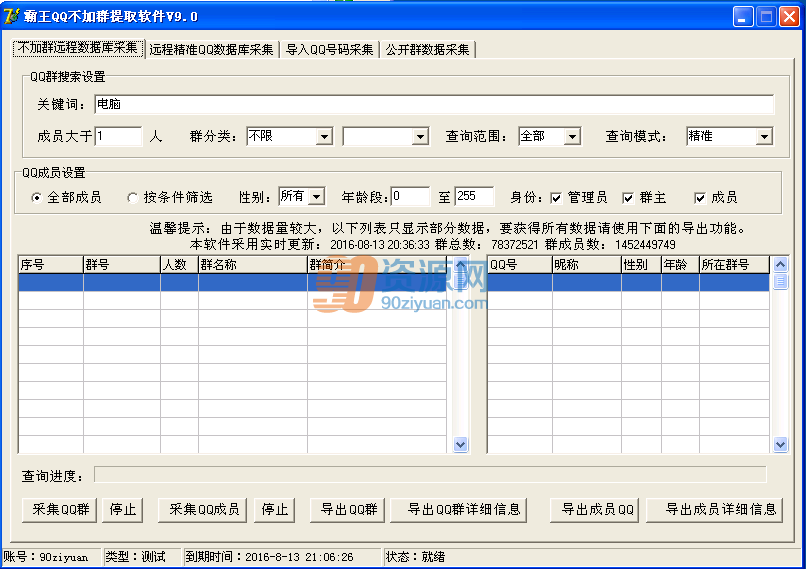806x569 pixels.
Task: Click the member list scrollbar thumb
Action: [780, 281]
